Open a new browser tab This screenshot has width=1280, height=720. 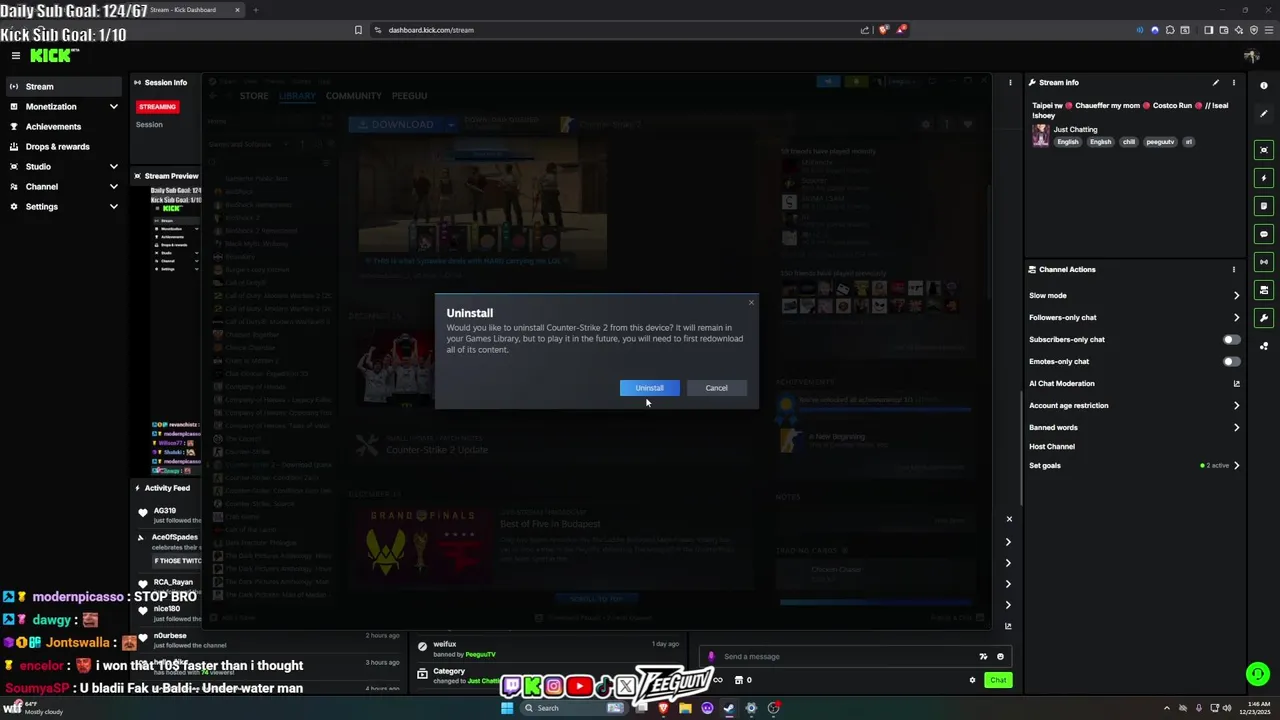point(255,10)
